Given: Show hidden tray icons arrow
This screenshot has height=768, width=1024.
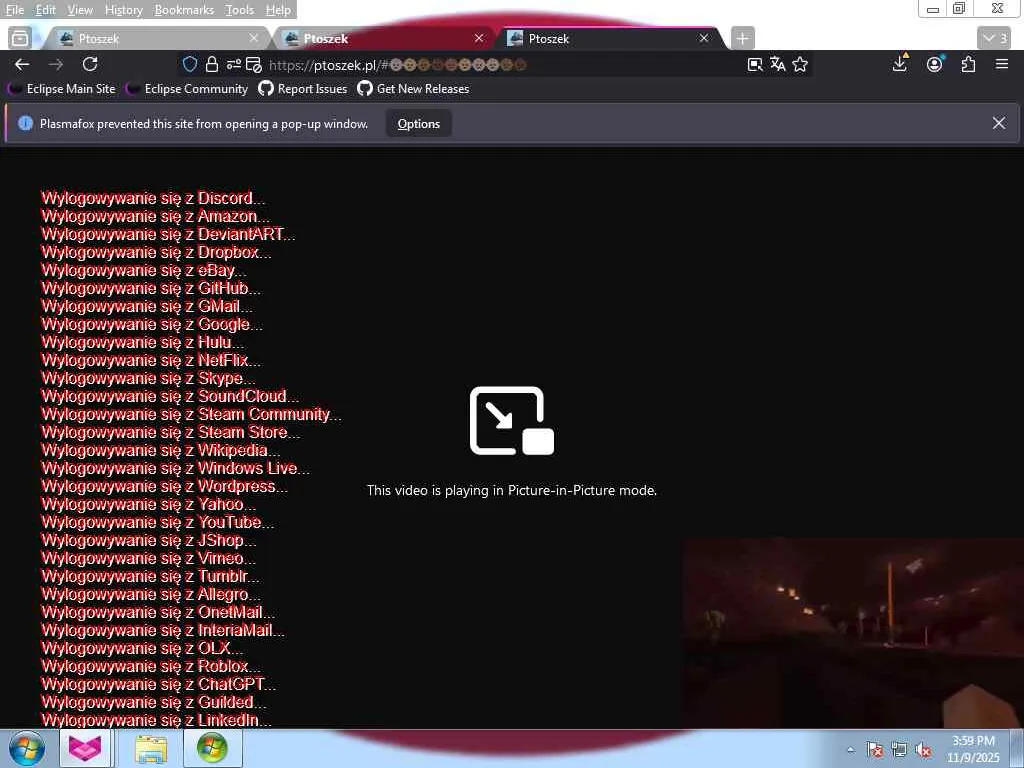Looking at the screenshot, I should pos(850,750).
